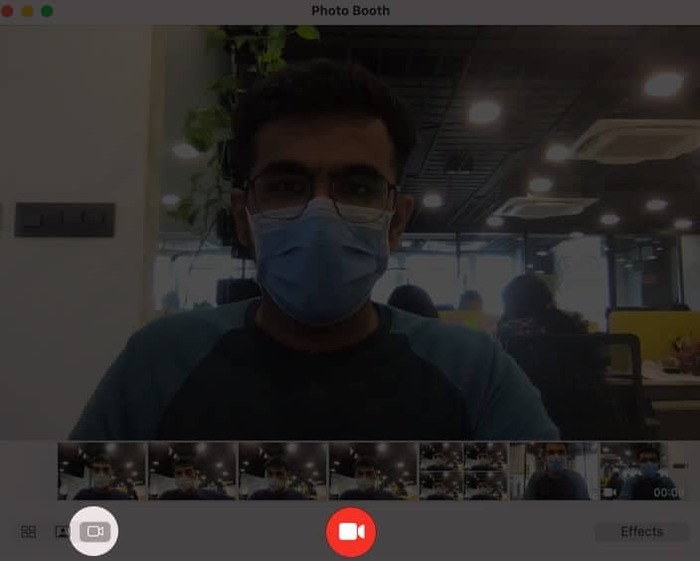Click the Photo Booth window title
This screenshot has width=700, height=561.
click(350, 10)
